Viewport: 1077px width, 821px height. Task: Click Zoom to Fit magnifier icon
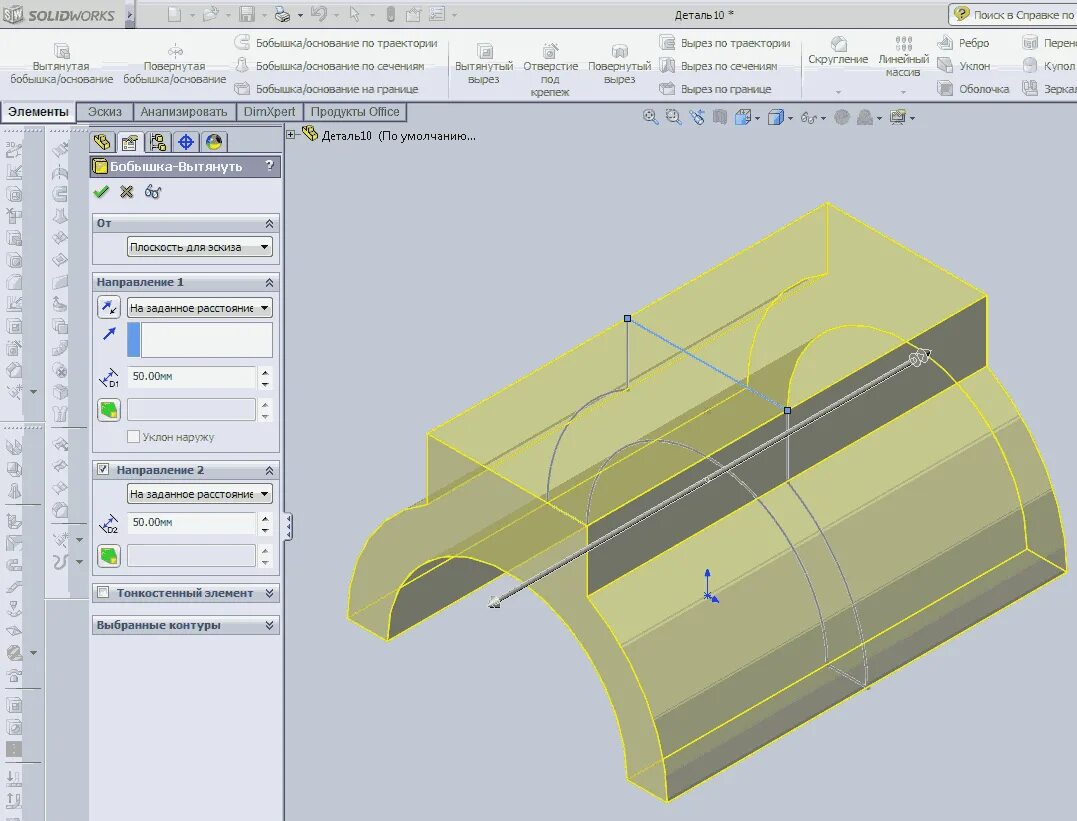tap(650, 117)
